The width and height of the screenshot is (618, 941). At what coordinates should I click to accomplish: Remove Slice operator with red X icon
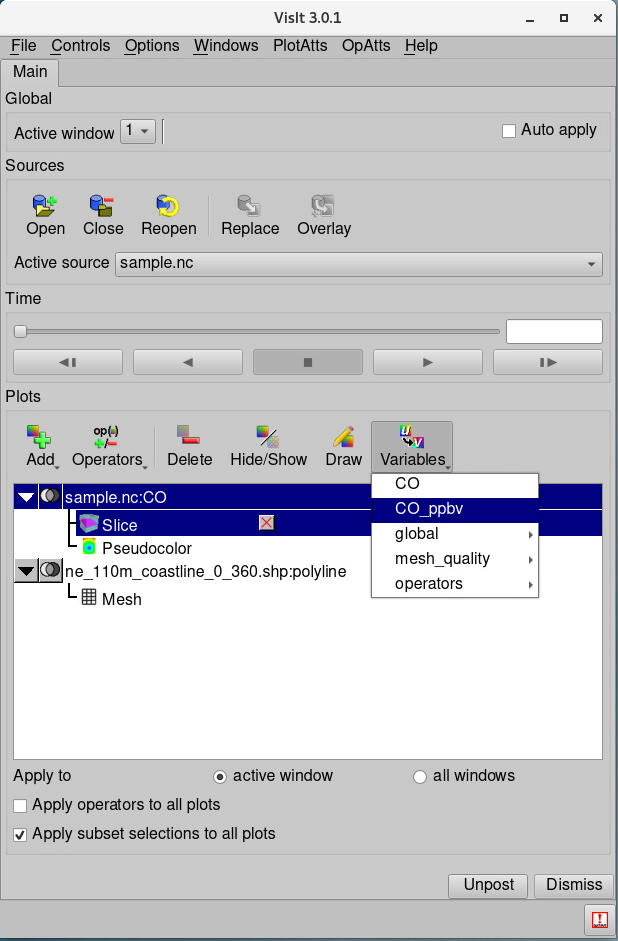(266, 523)
